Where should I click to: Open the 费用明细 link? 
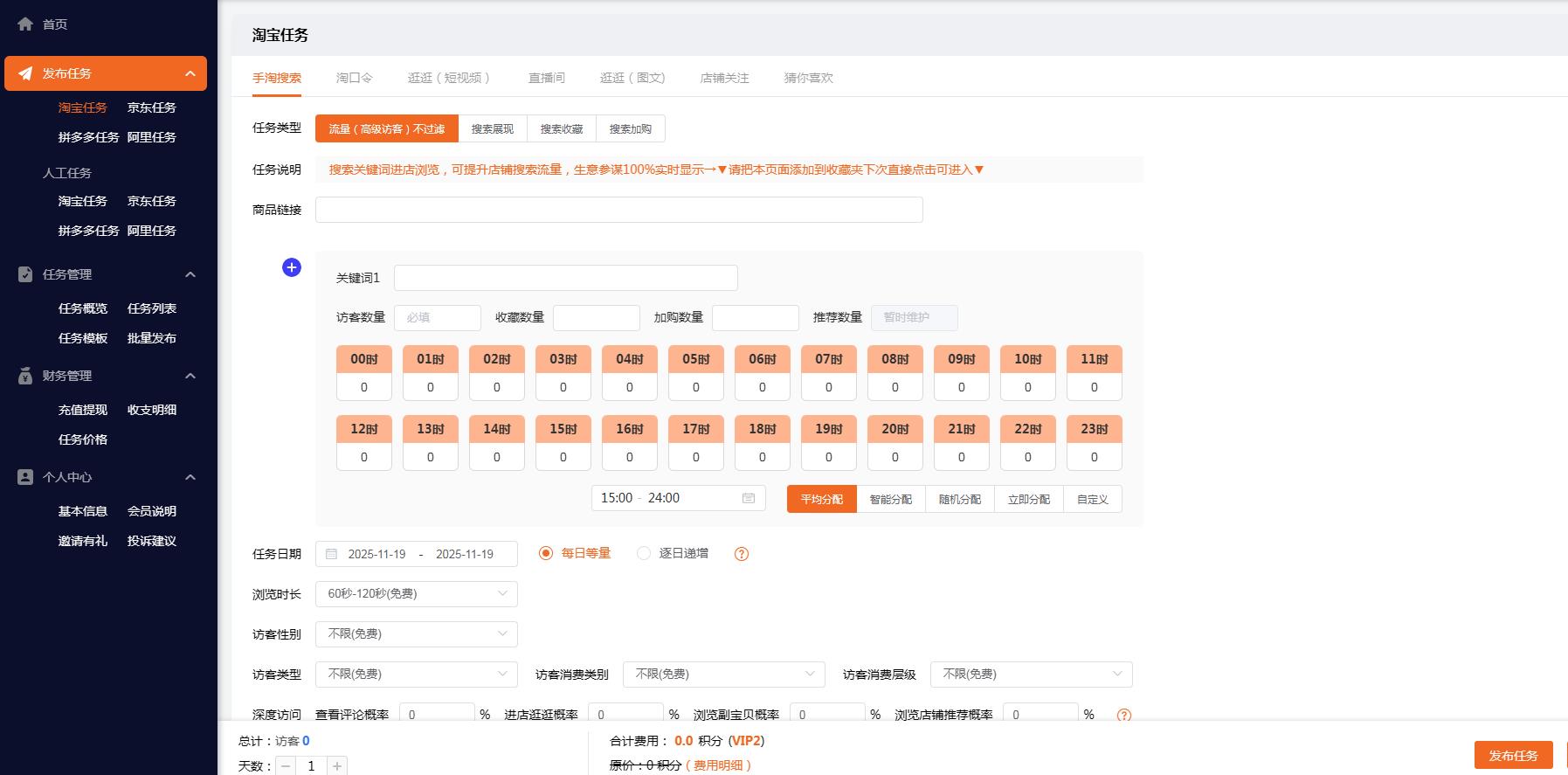coord(719,765)
